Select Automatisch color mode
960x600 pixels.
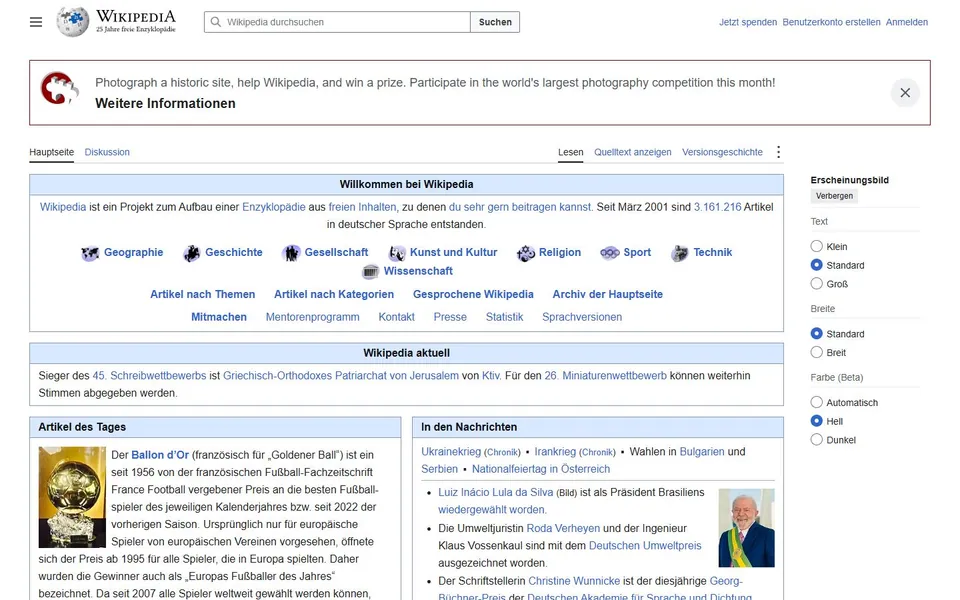[x=816, y=402]
